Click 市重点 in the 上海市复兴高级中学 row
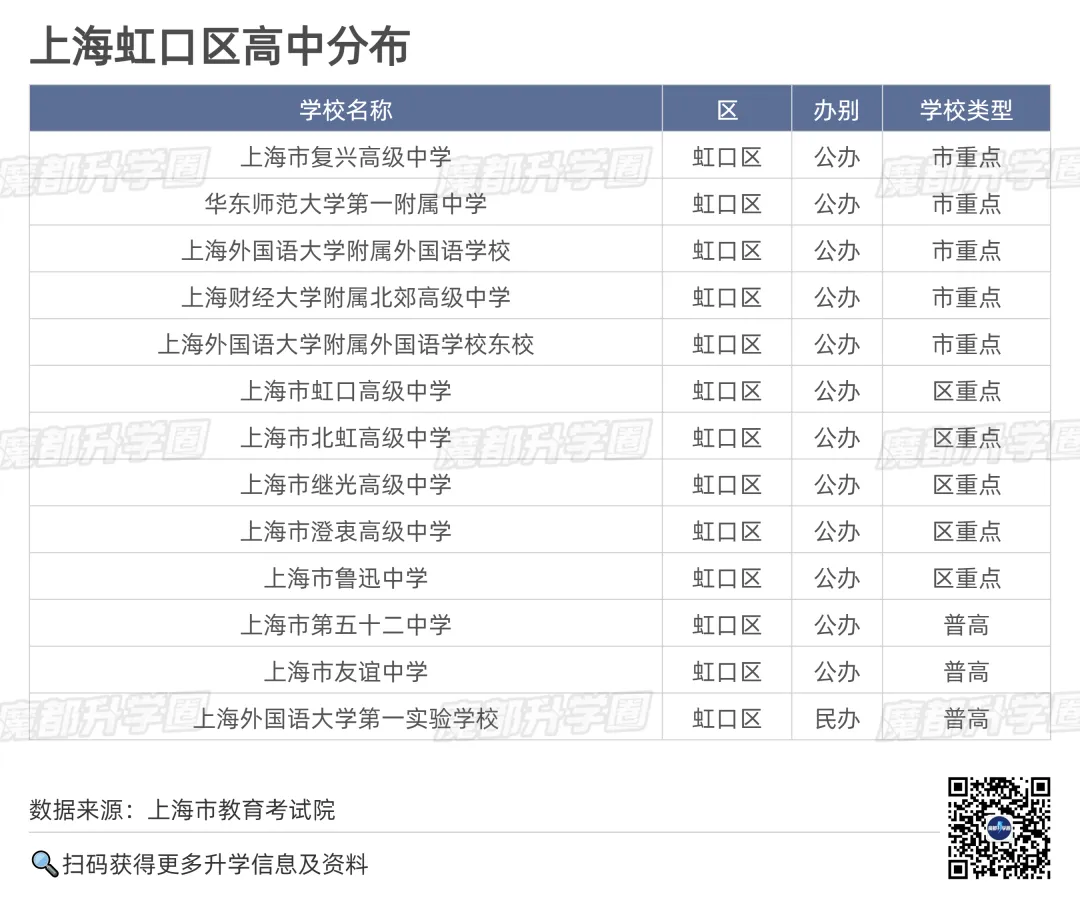 coord(966,156)
